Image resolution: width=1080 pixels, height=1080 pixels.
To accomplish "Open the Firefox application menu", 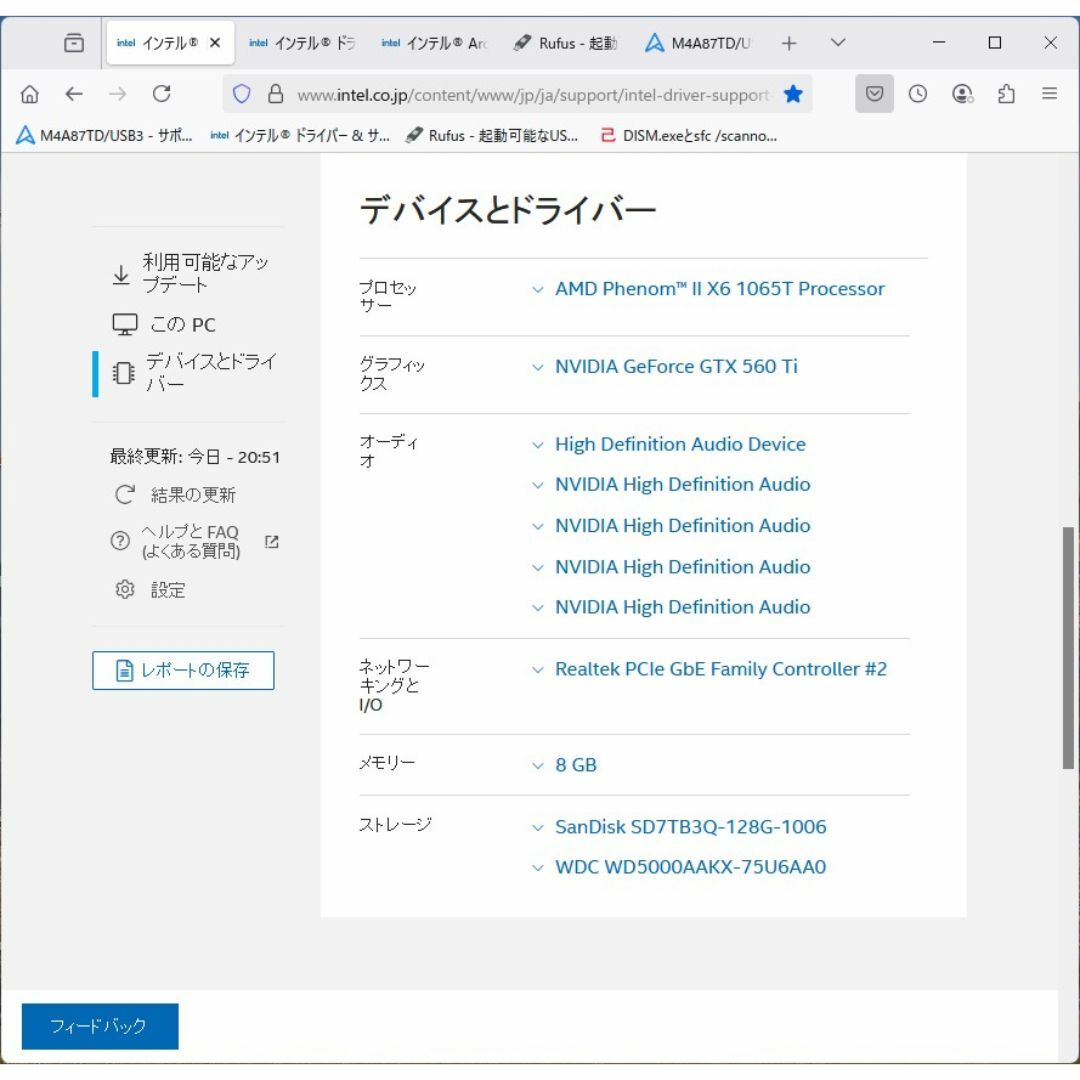I will click(1050, 94).
